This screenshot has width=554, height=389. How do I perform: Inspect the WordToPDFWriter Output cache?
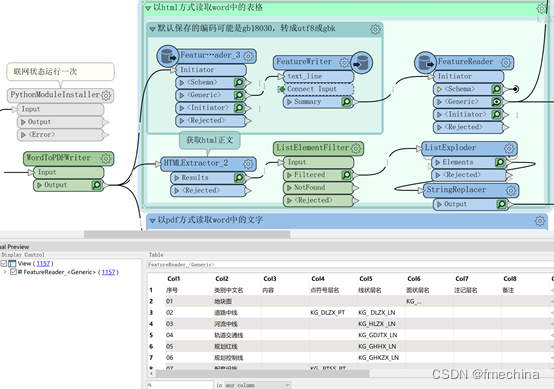[96, 185]
